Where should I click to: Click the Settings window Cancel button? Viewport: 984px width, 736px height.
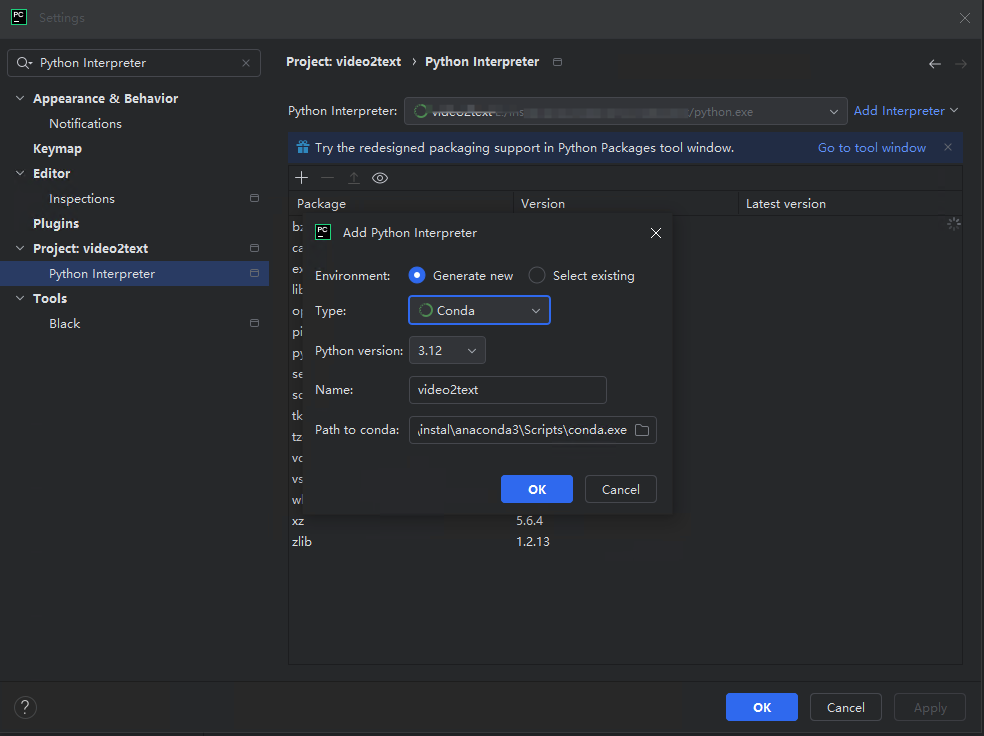click(846, 707)
